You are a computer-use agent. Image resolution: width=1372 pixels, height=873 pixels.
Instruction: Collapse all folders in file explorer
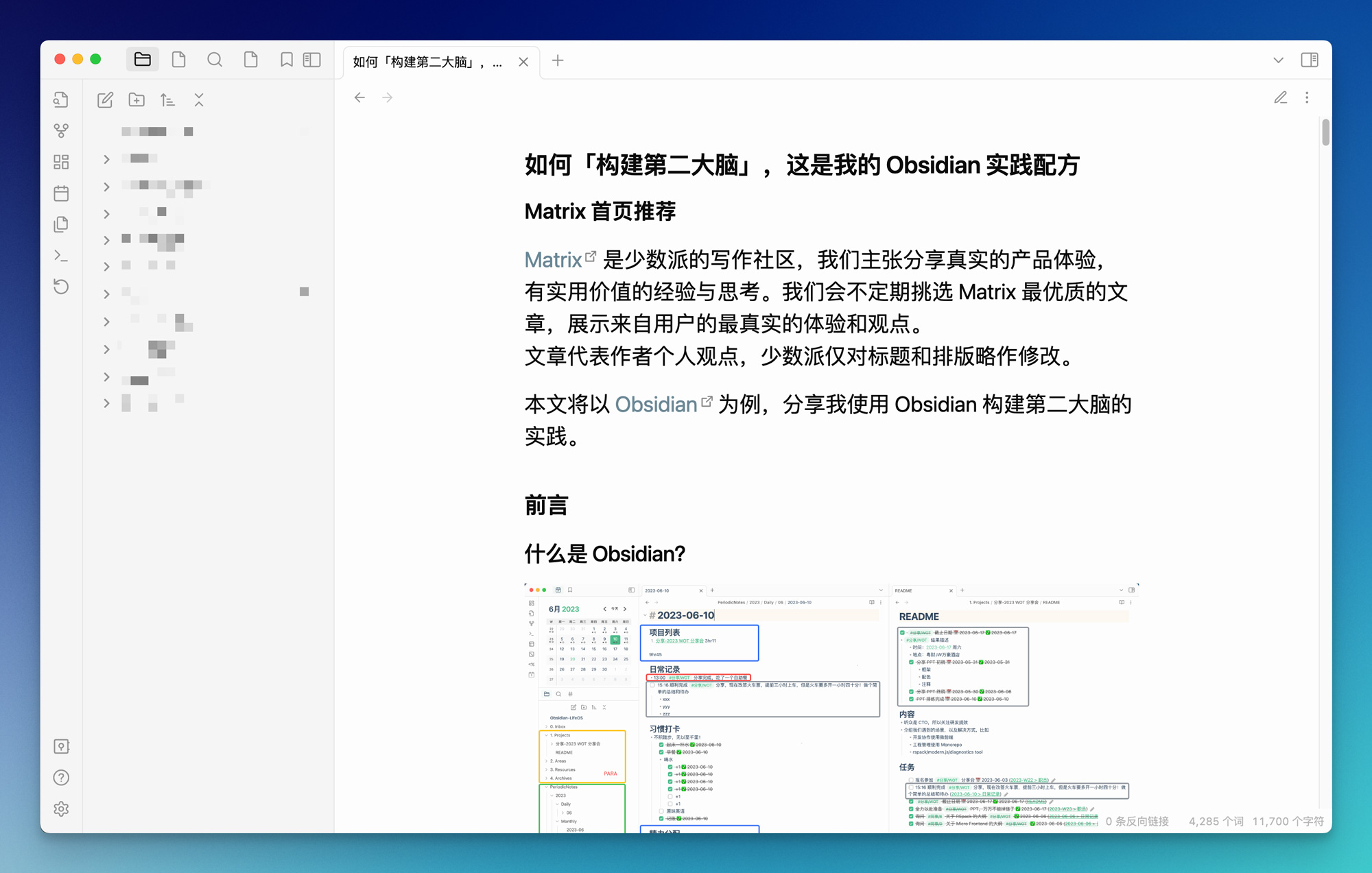point(199,100)
